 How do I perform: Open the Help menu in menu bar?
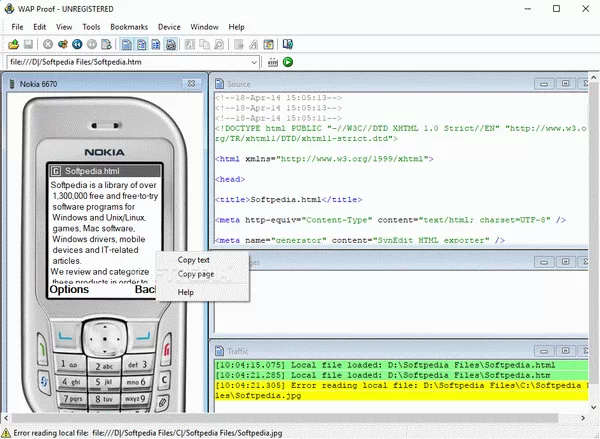pyautogui.click(x=236, y=27)
